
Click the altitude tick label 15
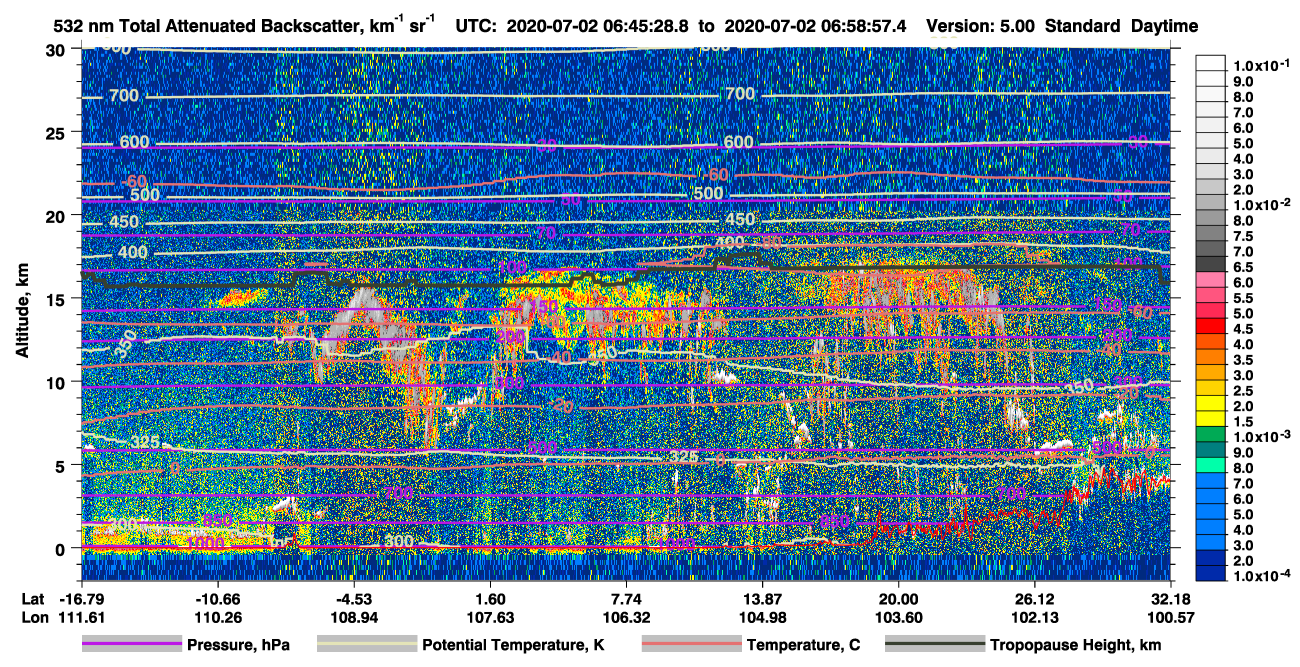[x=58, y=299]
